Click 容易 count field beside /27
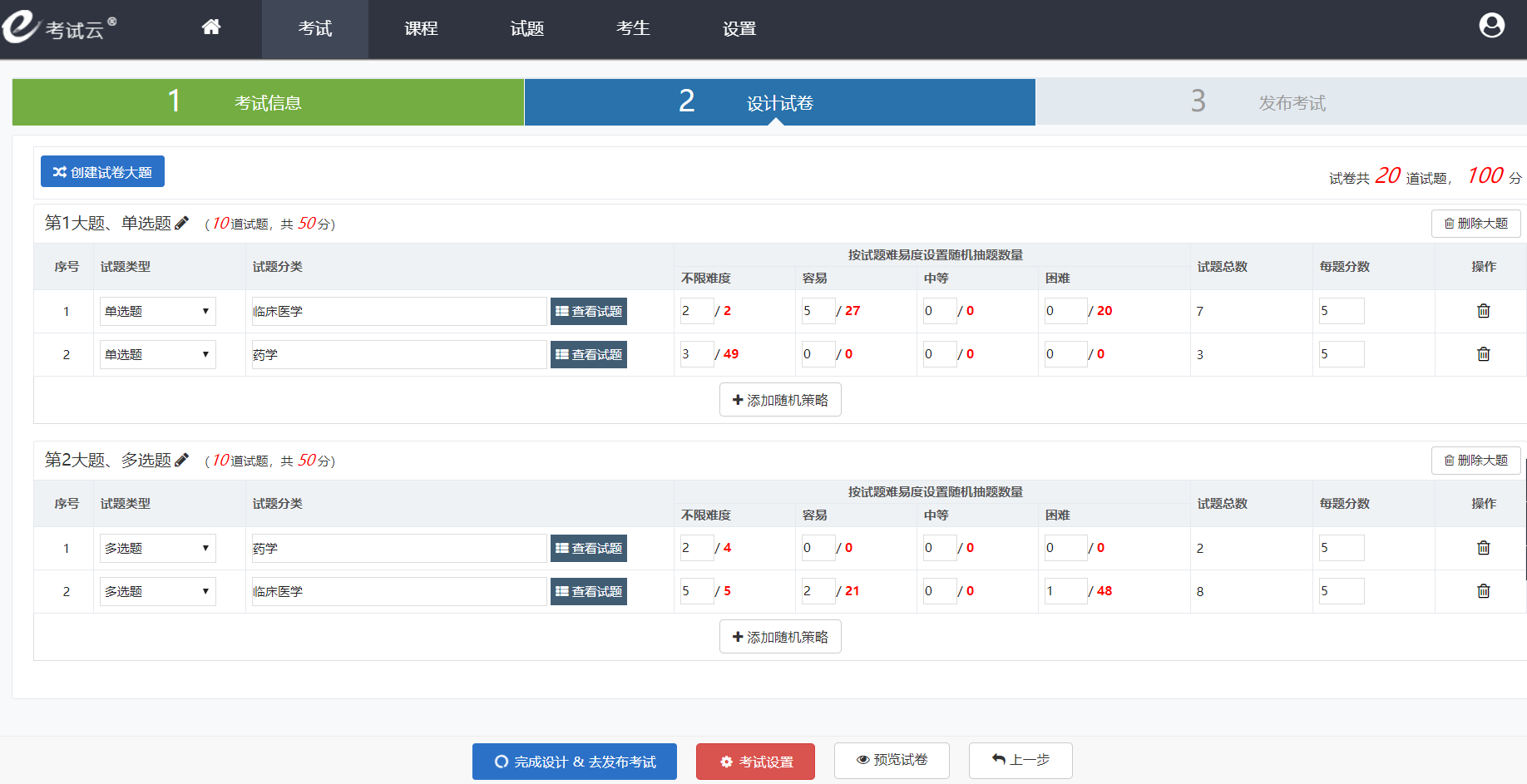Screen dimensions: 1527x784 pos(818,311)
